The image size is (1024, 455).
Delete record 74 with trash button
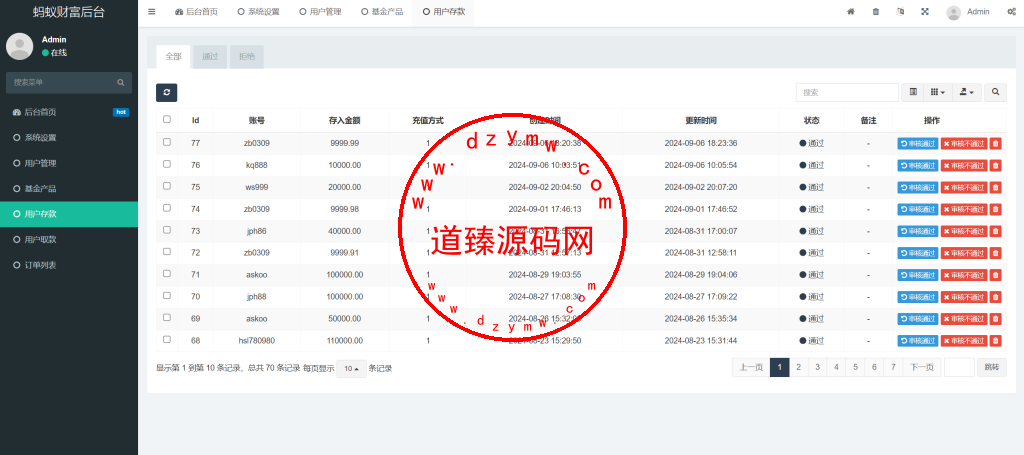(x=995, y=210)
